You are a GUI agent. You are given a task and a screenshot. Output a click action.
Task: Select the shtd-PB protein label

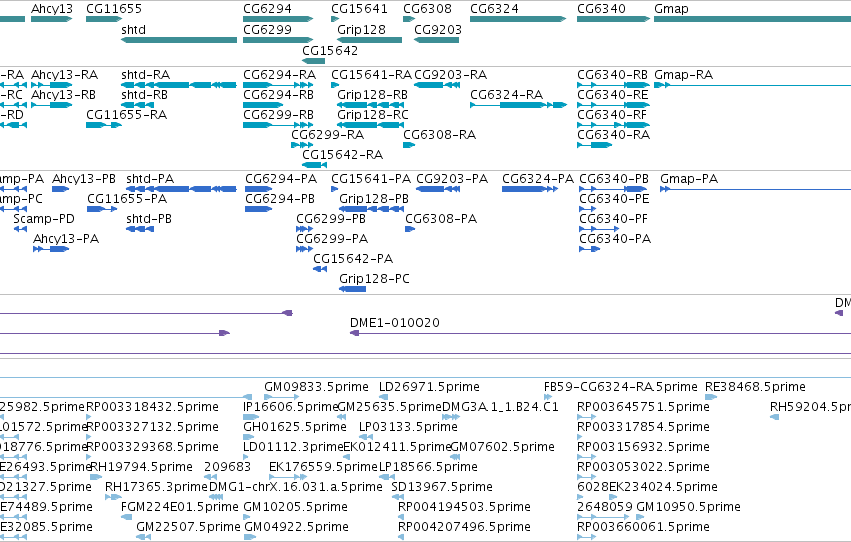(x=149, y=219)
